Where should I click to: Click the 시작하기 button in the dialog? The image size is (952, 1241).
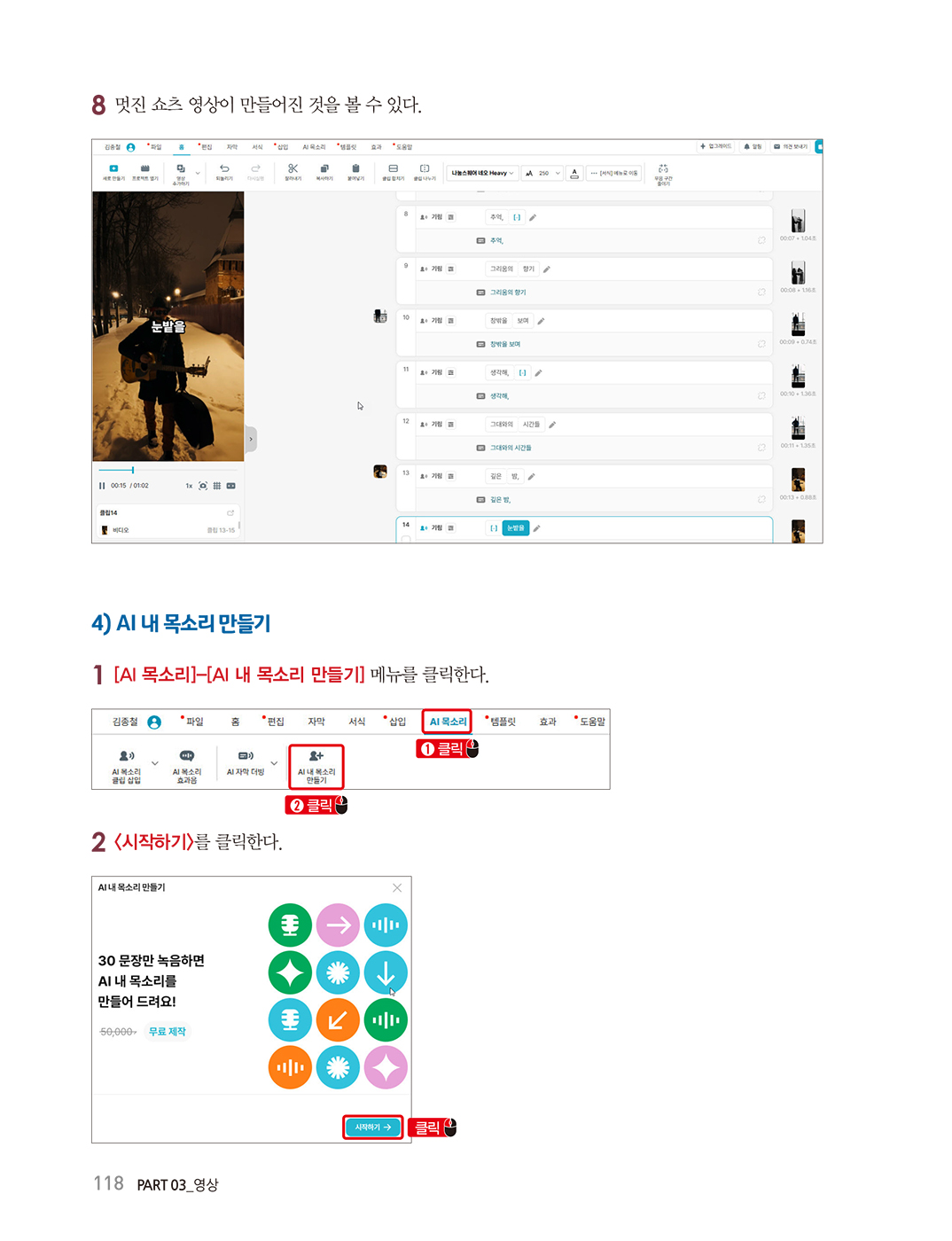[x=372, y=1128]
